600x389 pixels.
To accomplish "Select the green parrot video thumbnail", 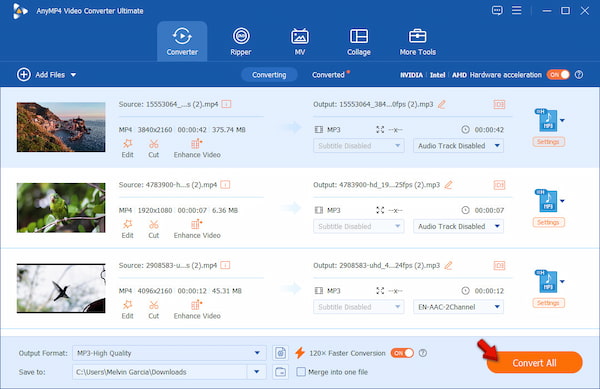I will pyautogui.click(x=61, y=208).
